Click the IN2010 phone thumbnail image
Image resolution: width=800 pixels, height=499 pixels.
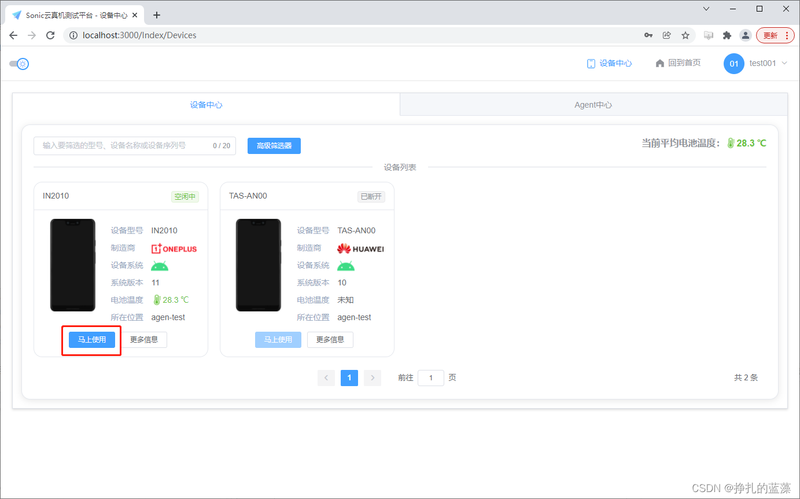72,265
